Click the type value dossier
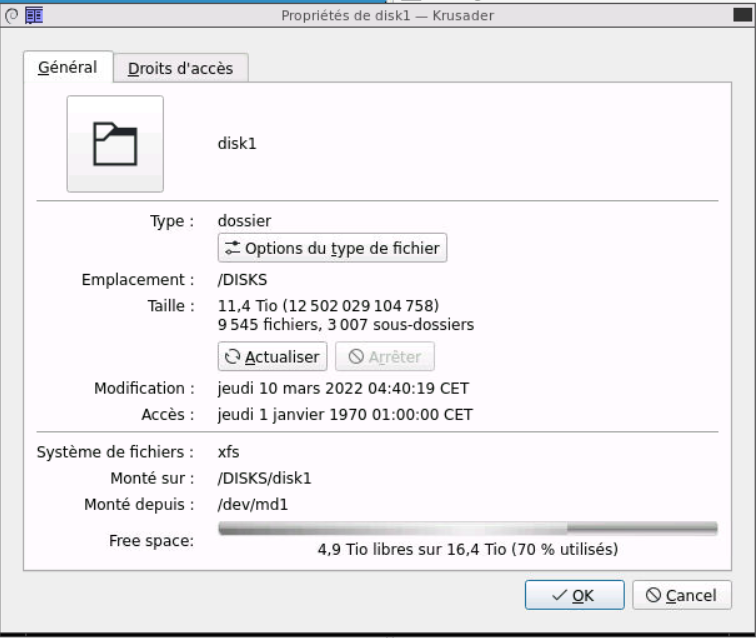 [x=244, y=221]
